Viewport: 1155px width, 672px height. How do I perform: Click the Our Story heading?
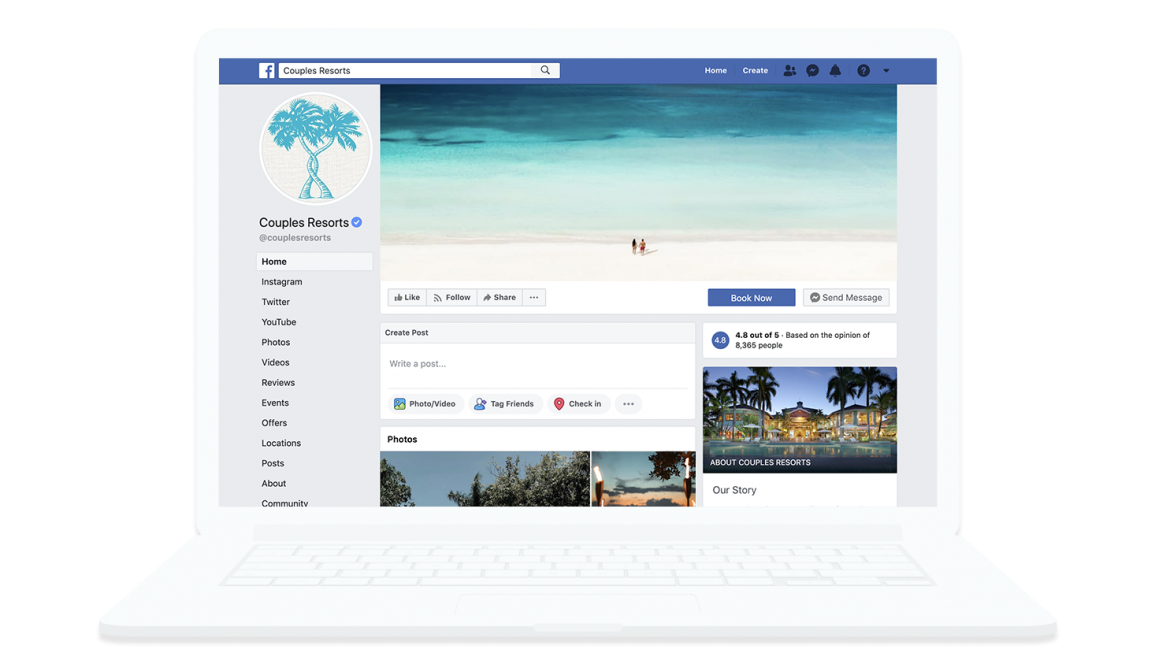pyautogui.click(x=734, y=490)
